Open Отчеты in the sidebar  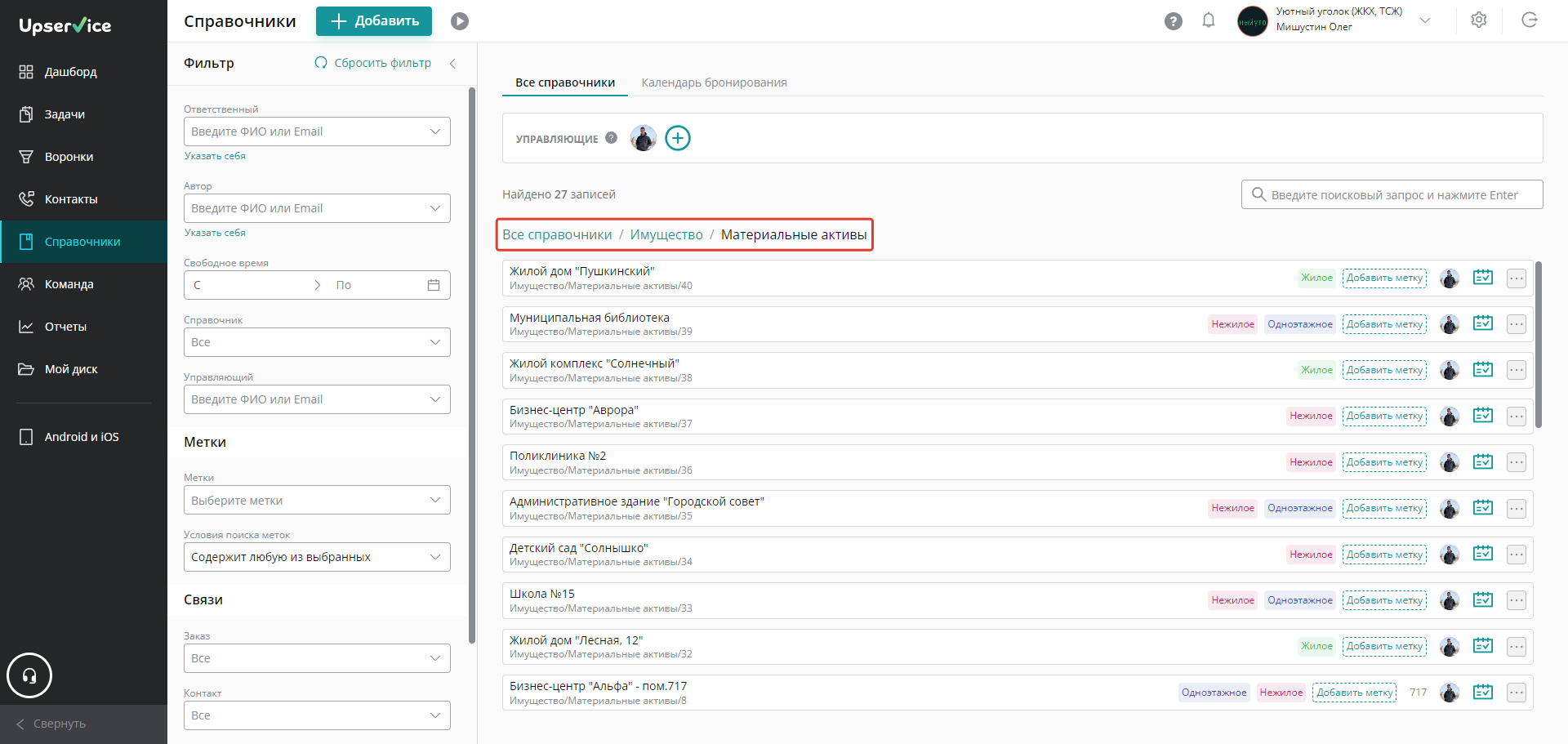tap(83, 327)
